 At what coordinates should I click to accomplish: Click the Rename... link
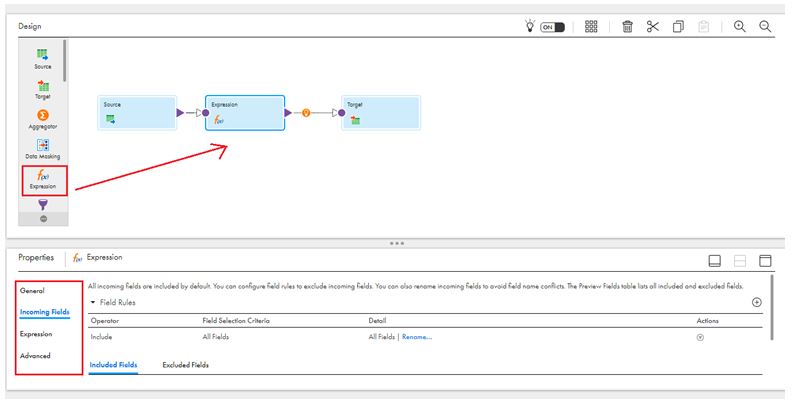417,336
